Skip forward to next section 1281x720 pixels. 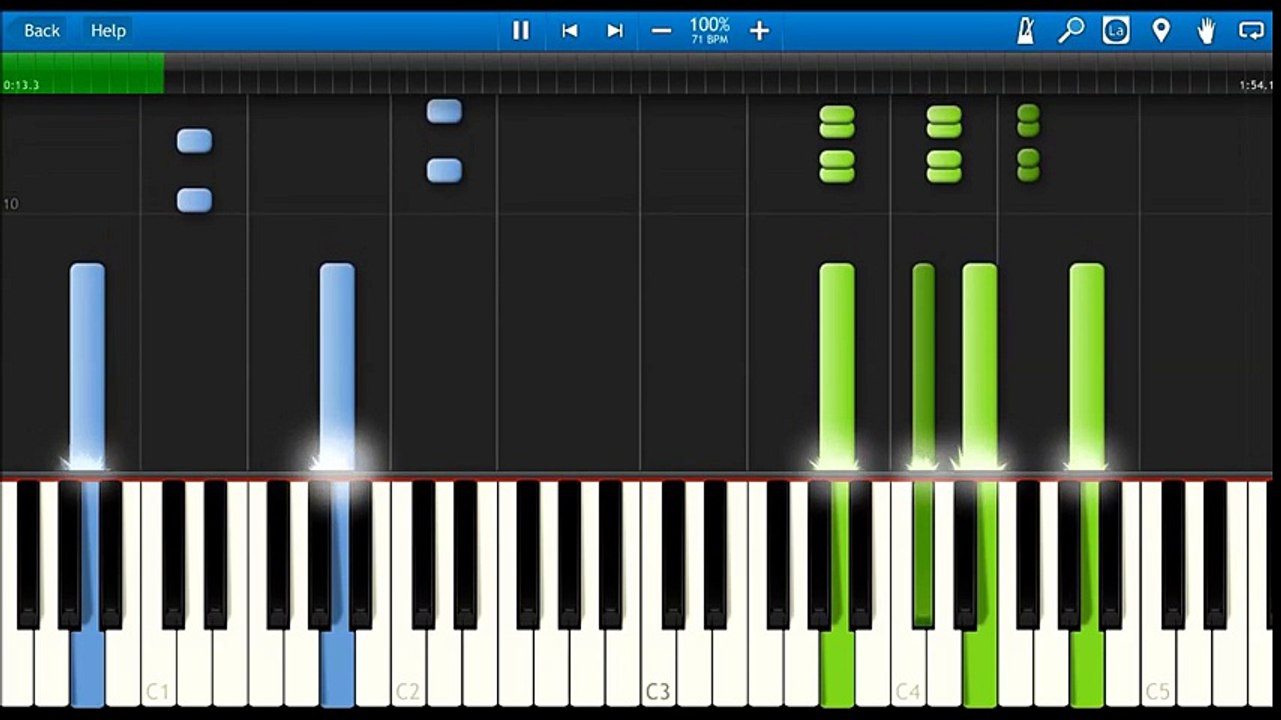615,31
